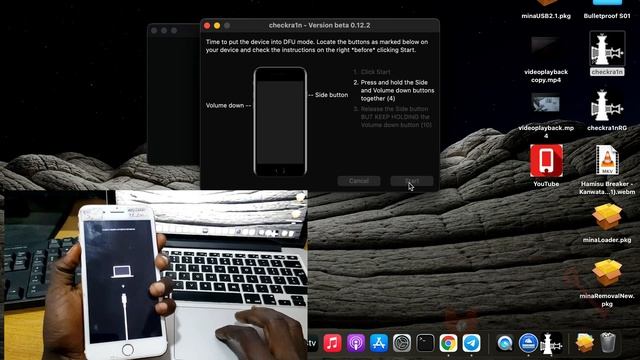Select the minaRemovalNew.pkg package icon
This screenshot has width=640, height=360.
point(607,272)
